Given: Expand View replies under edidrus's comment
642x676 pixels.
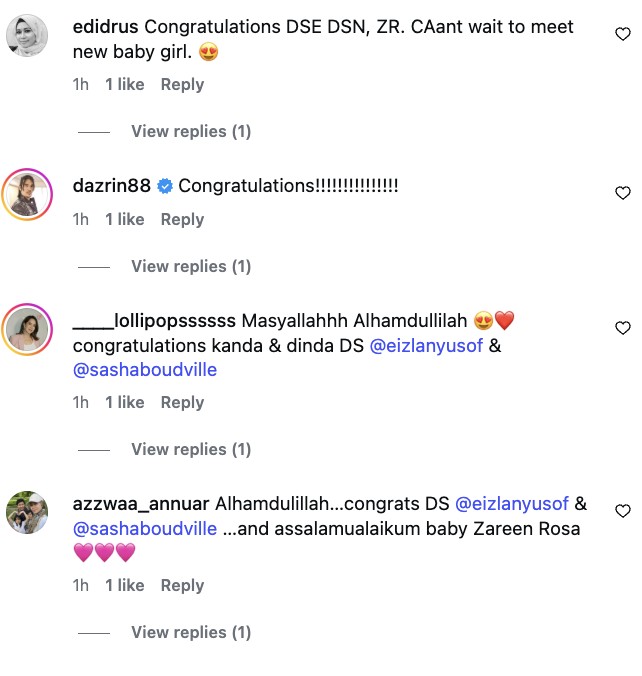Looking at the screenshot, I should tap(191, 131).
